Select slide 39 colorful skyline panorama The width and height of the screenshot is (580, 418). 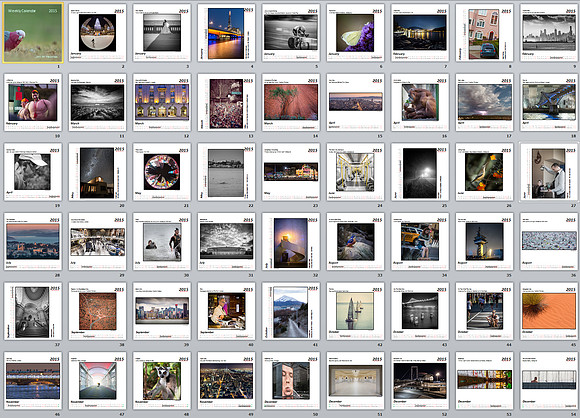coord(162,311)
